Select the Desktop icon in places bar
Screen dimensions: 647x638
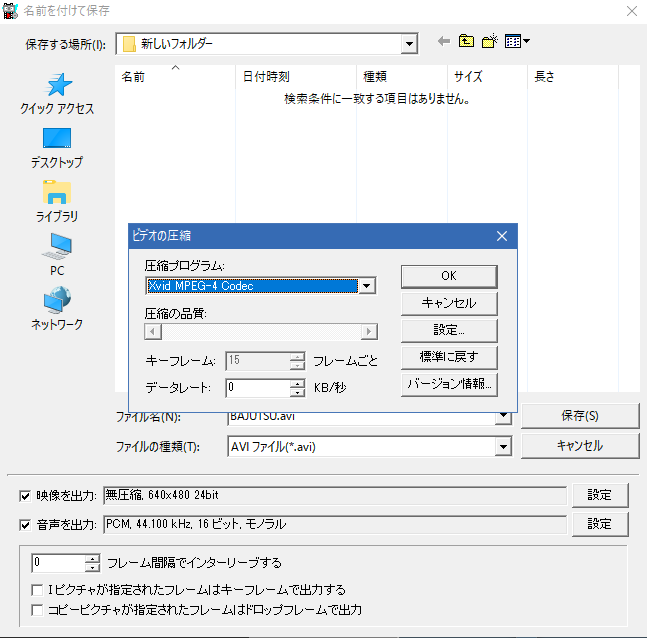(57, 140)
